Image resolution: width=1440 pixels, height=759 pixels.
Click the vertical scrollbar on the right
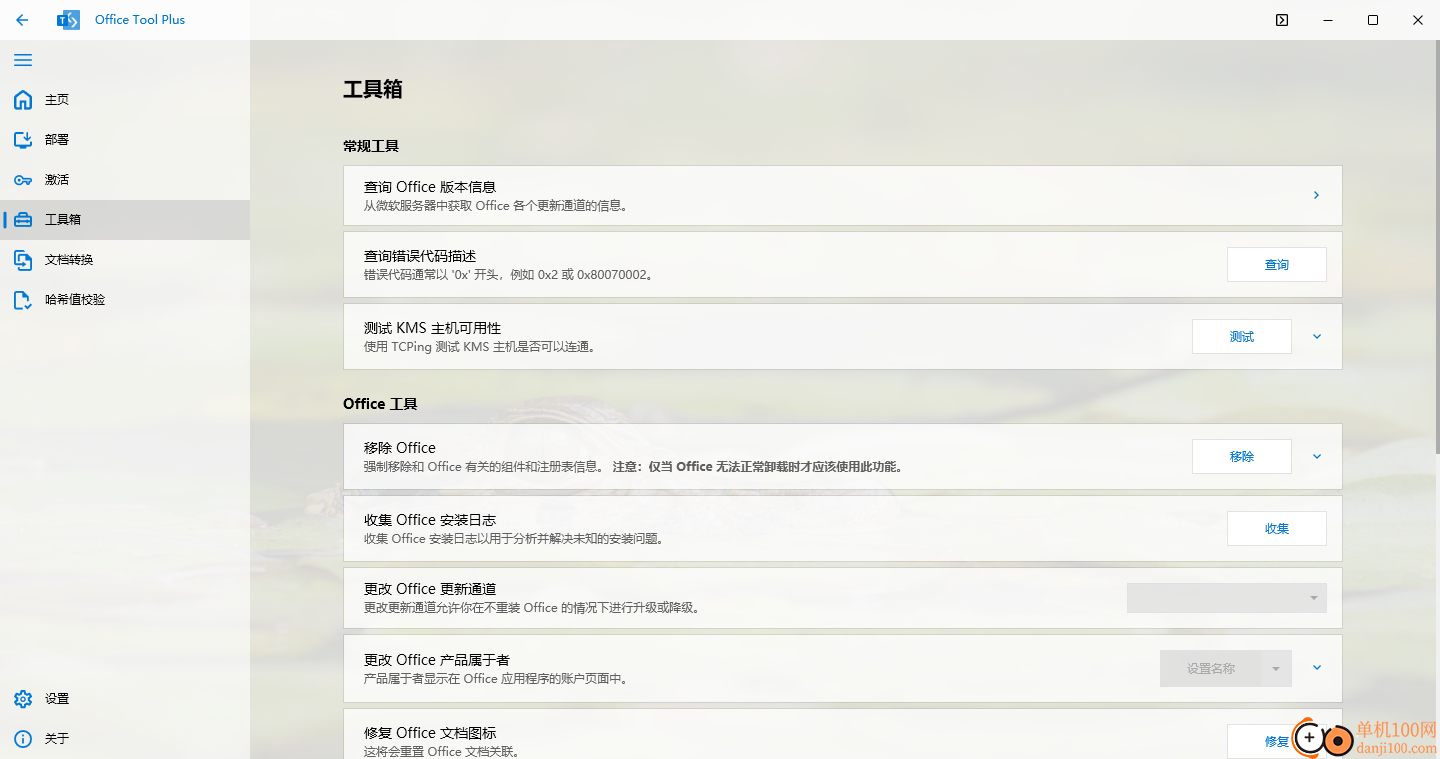point(1436,245)
